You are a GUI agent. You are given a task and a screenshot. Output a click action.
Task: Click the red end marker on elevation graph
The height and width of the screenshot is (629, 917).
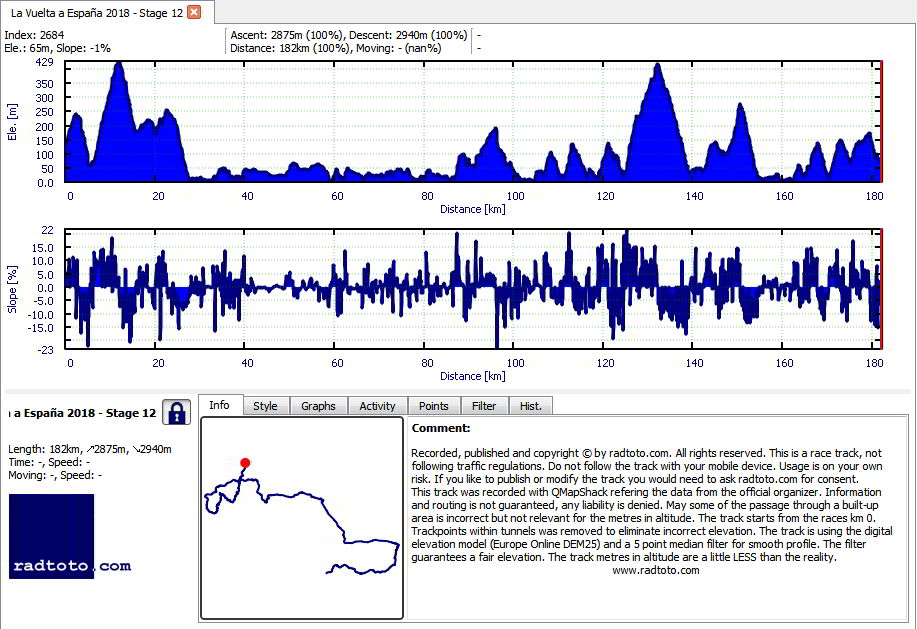click(x=881, y=122)
